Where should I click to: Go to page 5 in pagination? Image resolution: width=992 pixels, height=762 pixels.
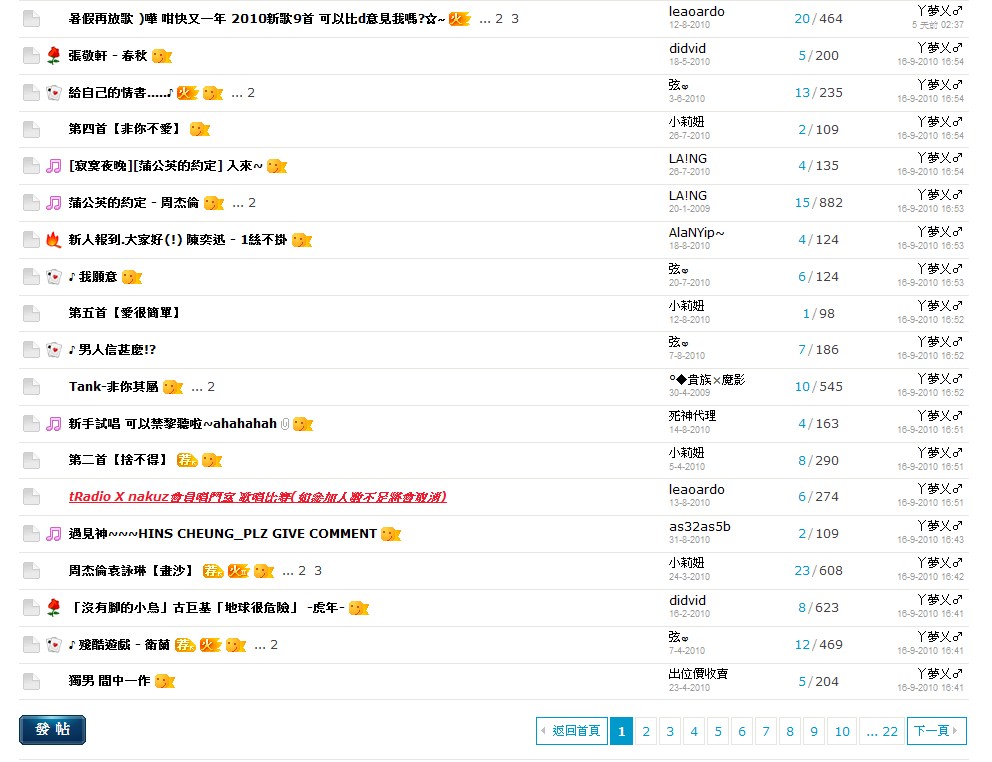tap(718, 732)
